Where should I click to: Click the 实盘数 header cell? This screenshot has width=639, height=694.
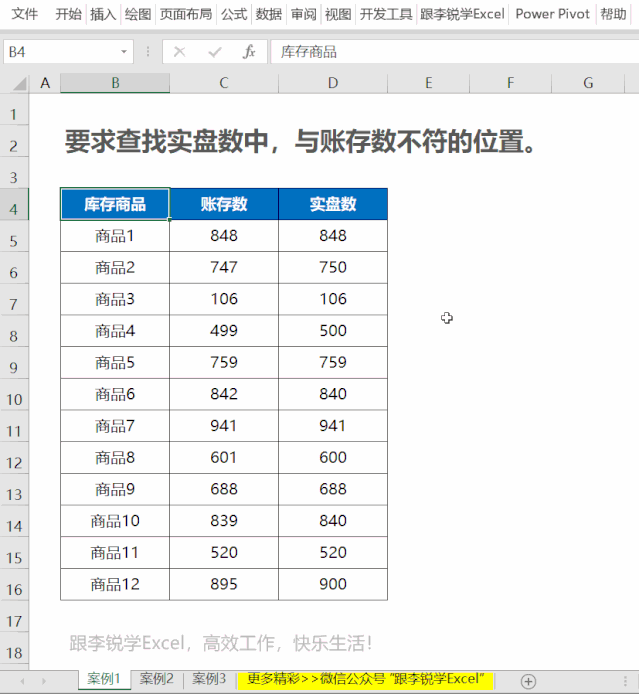click(333, 204)
